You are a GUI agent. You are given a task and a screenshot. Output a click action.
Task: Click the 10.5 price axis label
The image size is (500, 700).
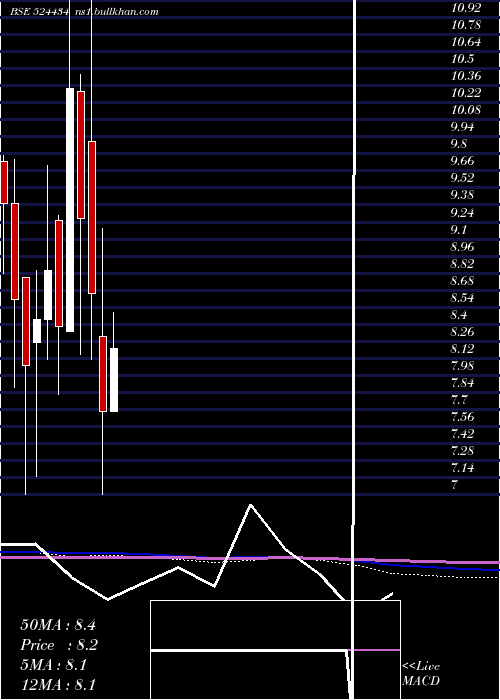pyautogui.click(x=462, y=59)
